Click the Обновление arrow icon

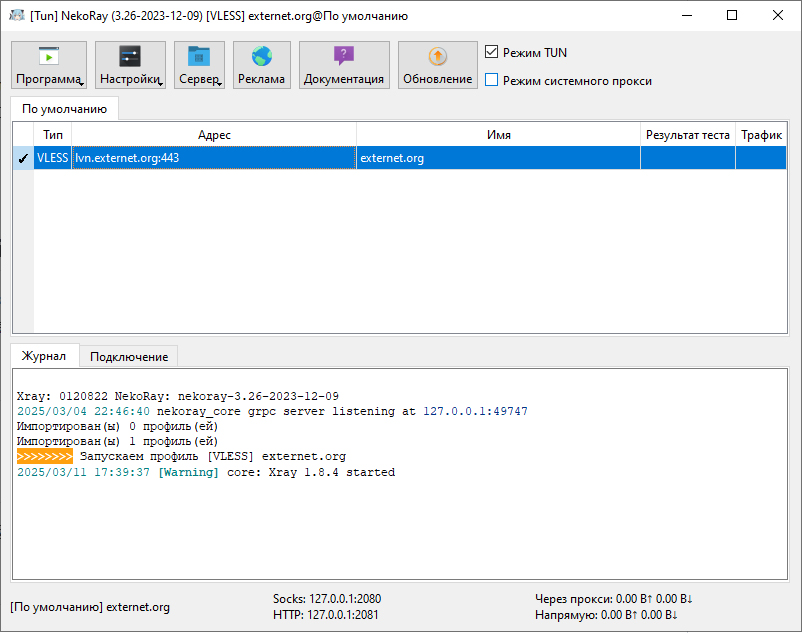click(438, 57)
